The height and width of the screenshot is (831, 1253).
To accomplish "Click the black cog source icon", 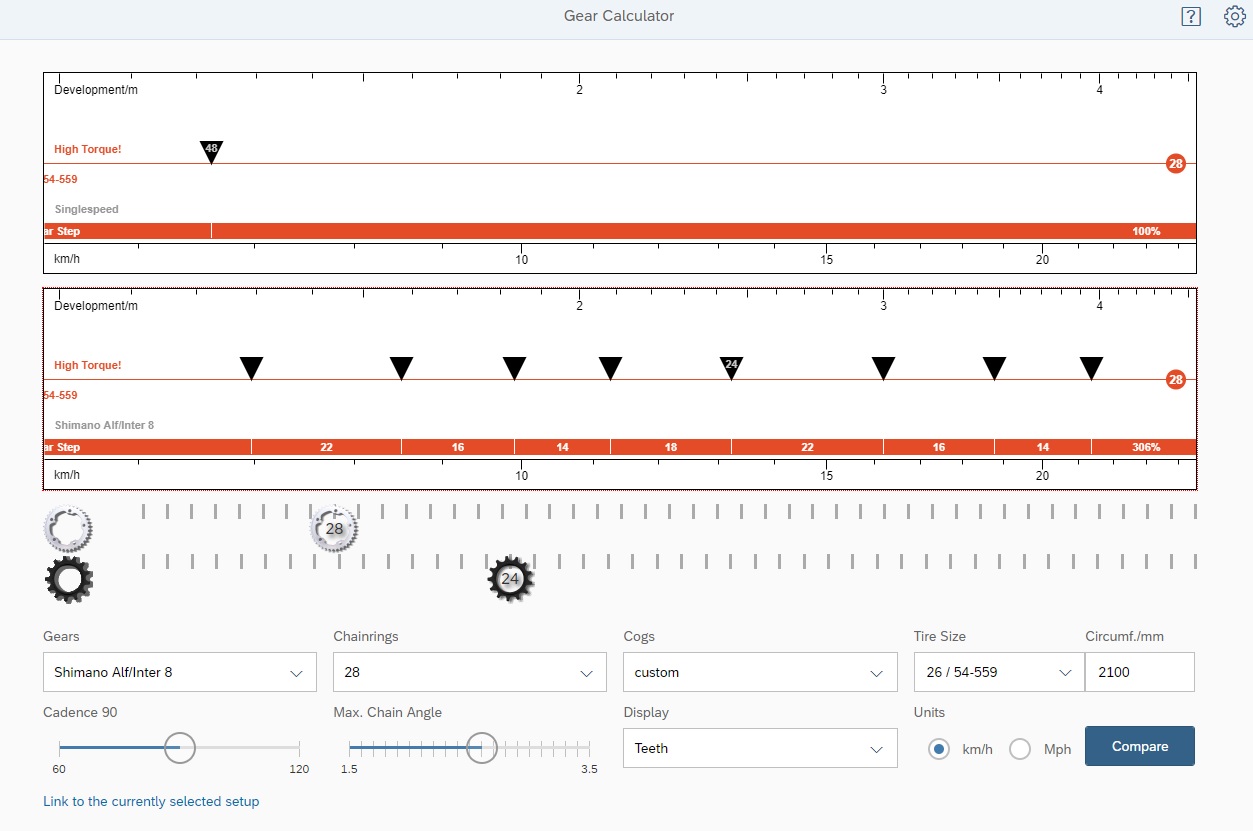I will tap(69, 579).
